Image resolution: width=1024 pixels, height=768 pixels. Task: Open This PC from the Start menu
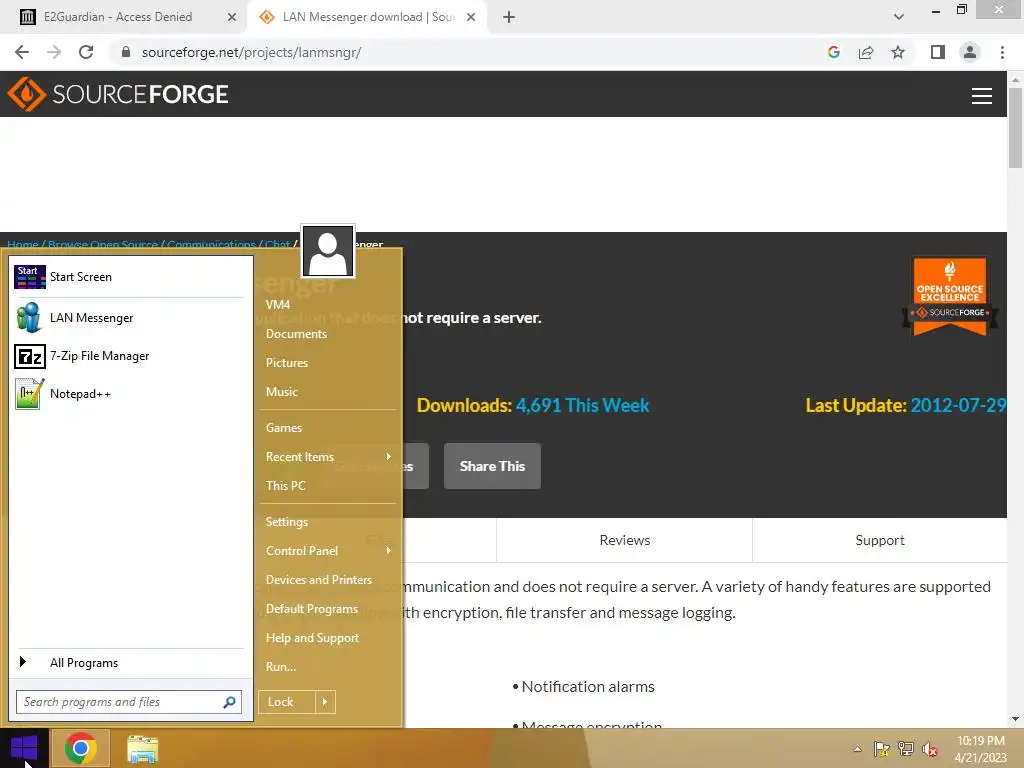285,486
